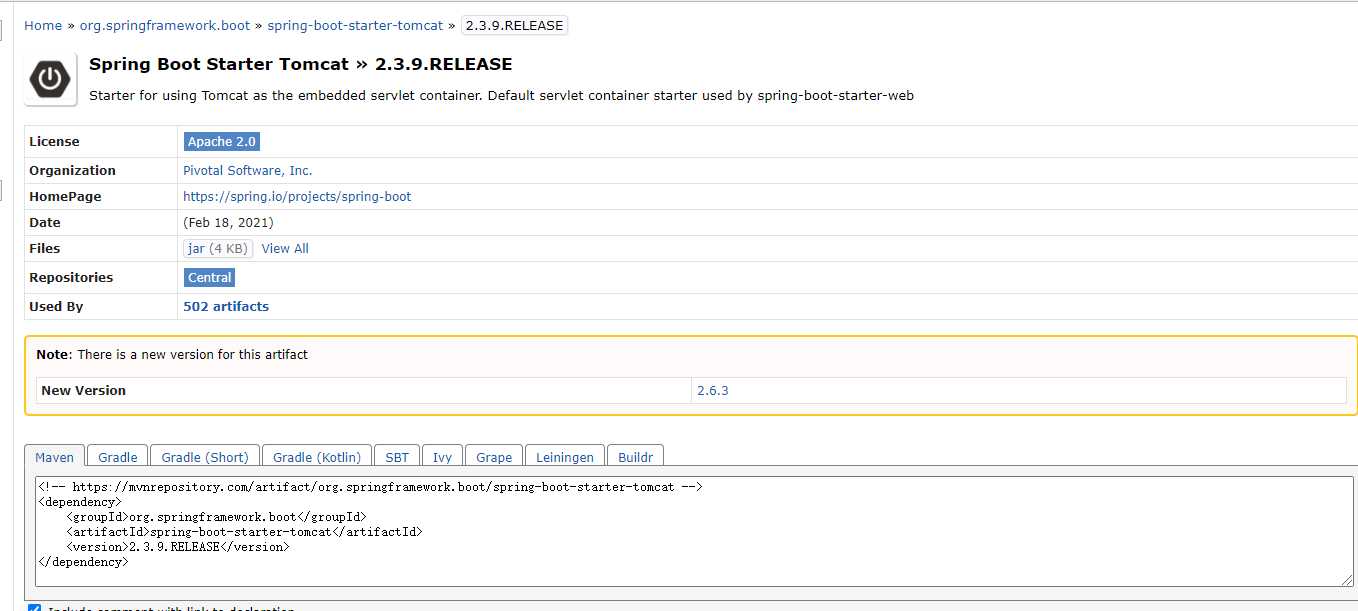1358x611 pixels.
Task: Select version 2.3.9.RELEASE in breadcrumb
Action: pos(513,25)
